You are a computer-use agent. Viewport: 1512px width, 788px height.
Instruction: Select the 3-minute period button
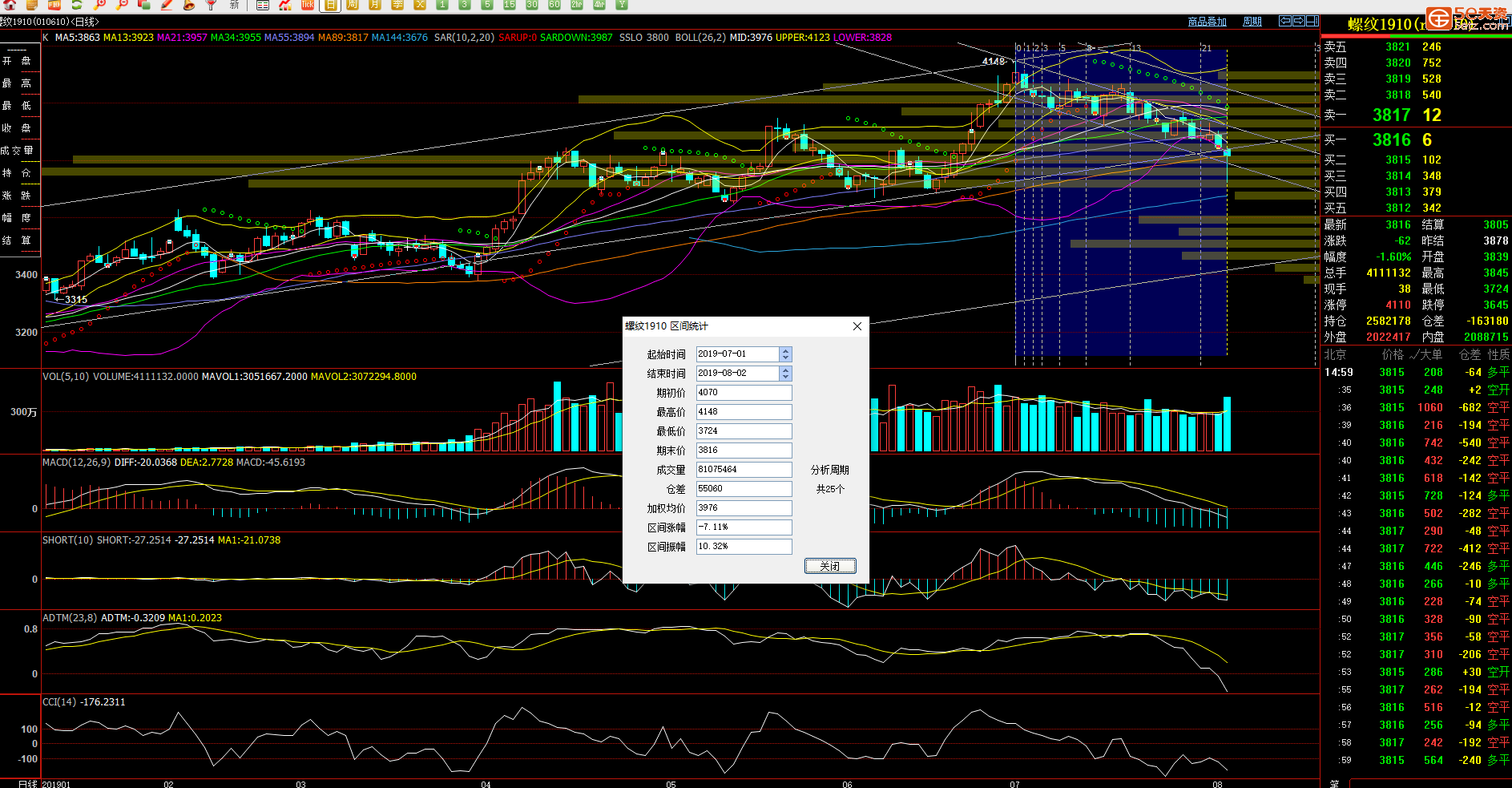pyautogui.click(x=464, y=4)
